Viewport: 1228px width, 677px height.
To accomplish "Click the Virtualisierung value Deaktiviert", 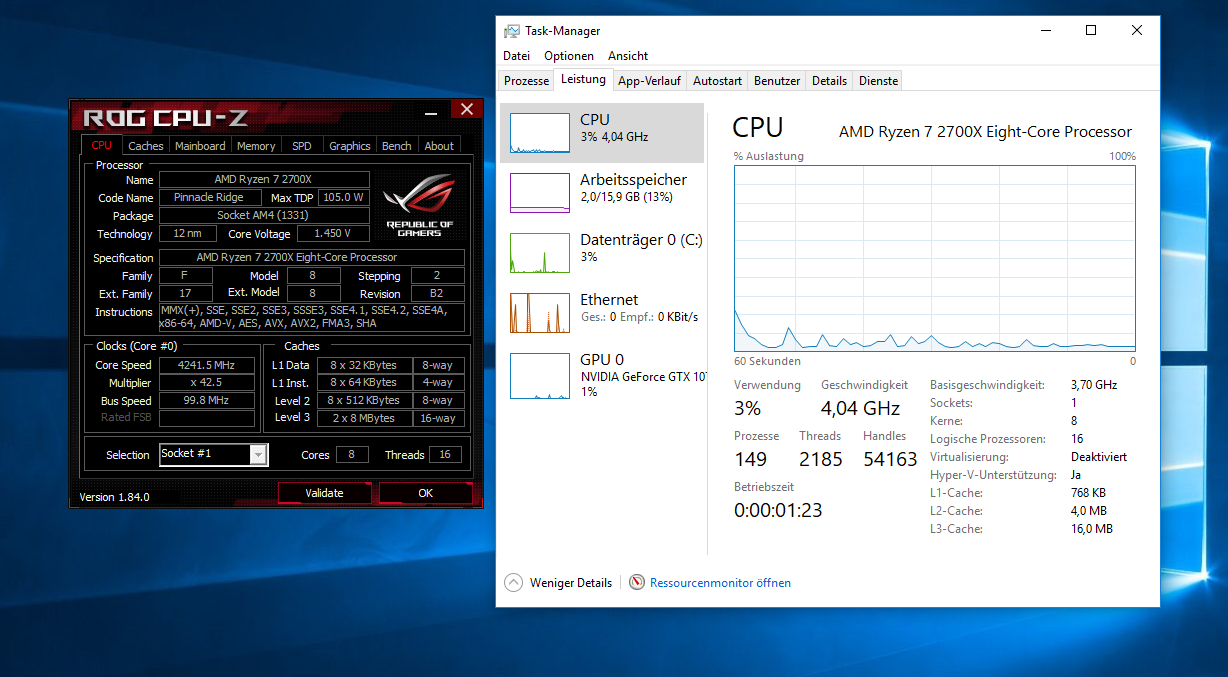I will click(1099, 457).
